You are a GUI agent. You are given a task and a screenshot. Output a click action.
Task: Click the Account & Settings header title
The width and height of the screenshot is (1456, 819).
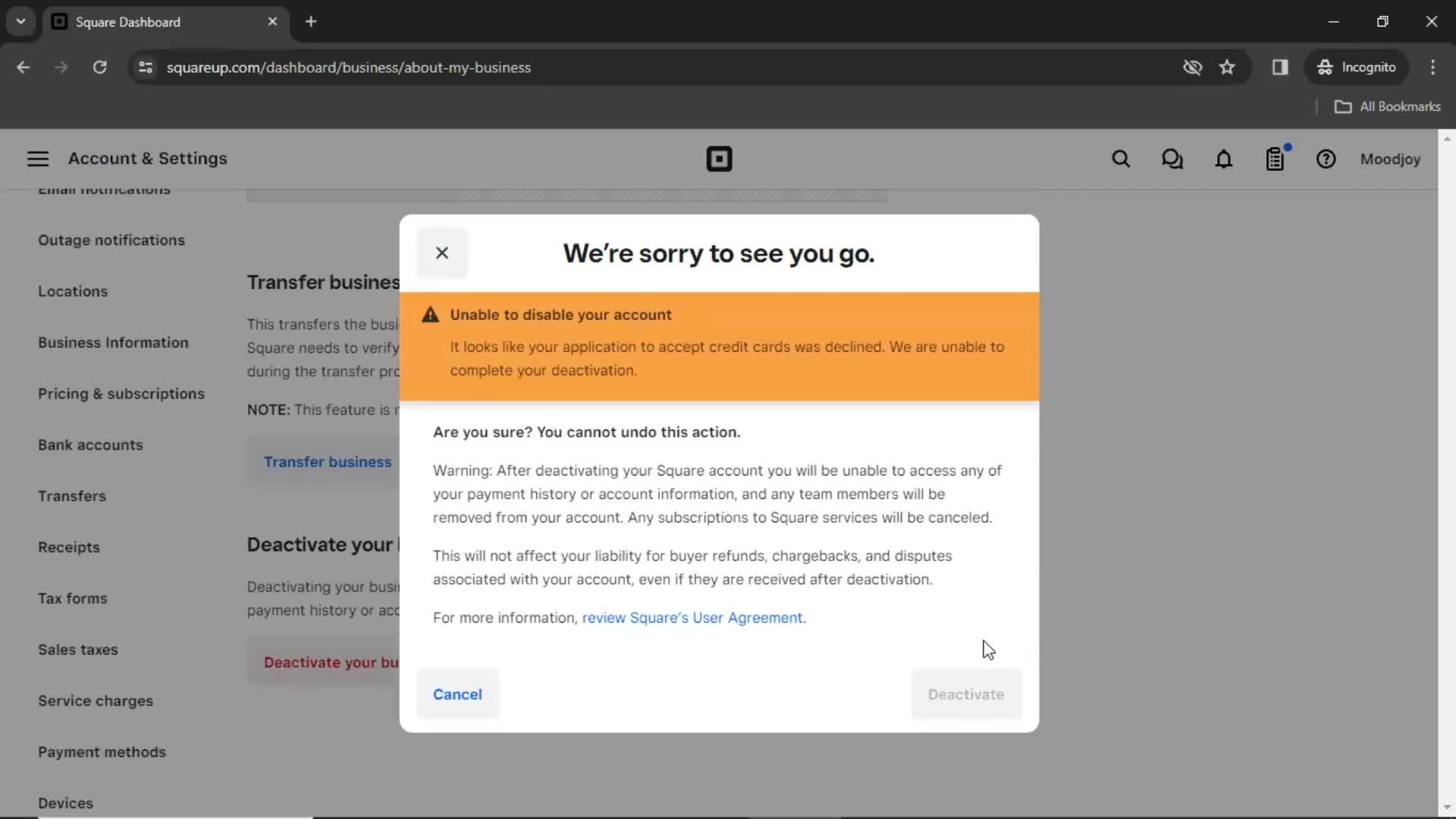point(148,158)
